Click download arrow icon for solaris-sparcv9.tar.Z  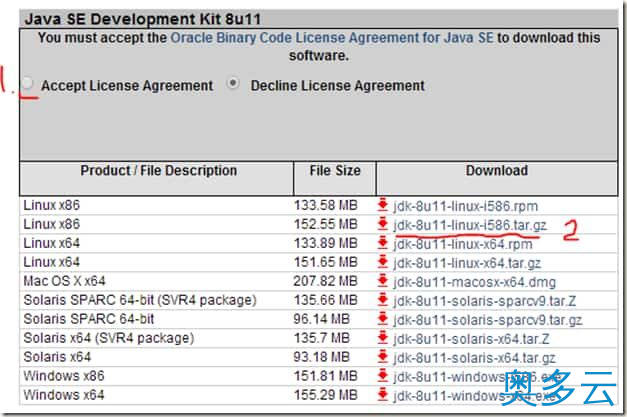[383, 300]
